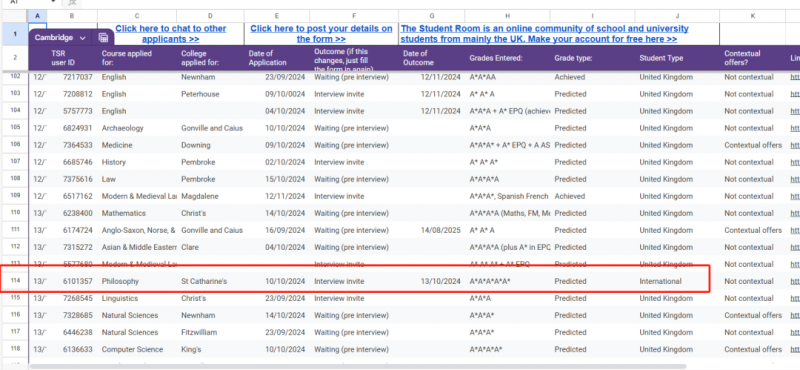Expand the Cambridge table name menu
Image resolution: width=800 pixels, height=370 pixels.
[83, 38]
